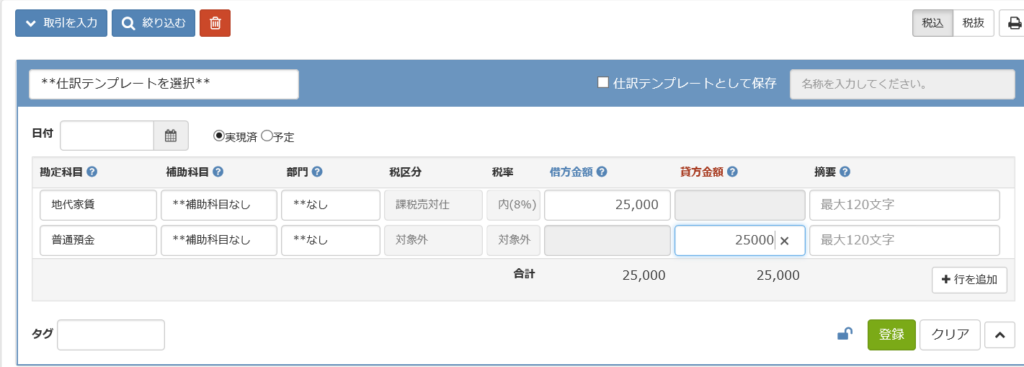Open the calendar date picker icon

pos(171,136)
